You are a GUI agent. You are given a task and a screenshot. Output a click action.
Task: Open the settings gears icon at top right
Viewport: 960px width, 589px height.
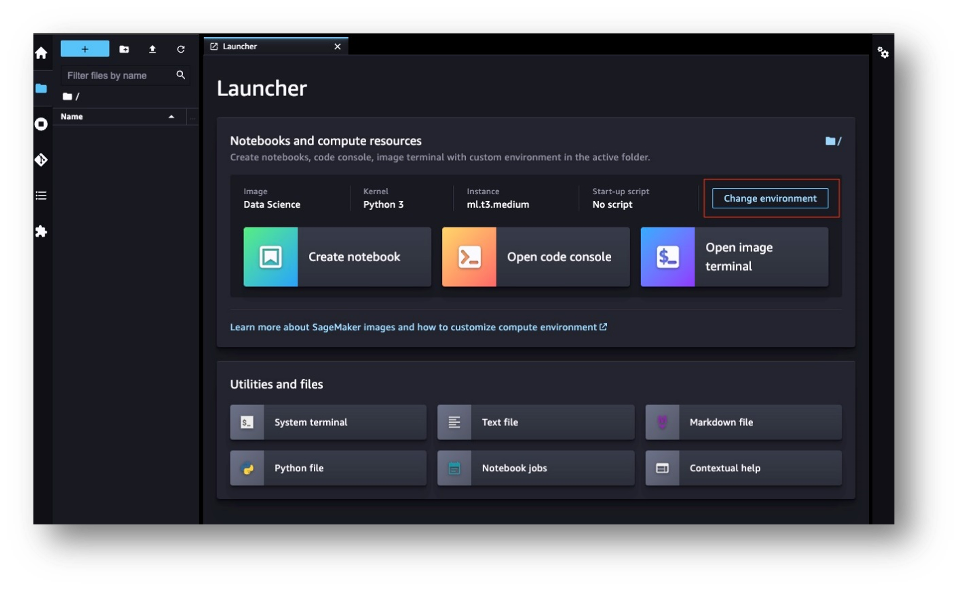pos(883,53)
